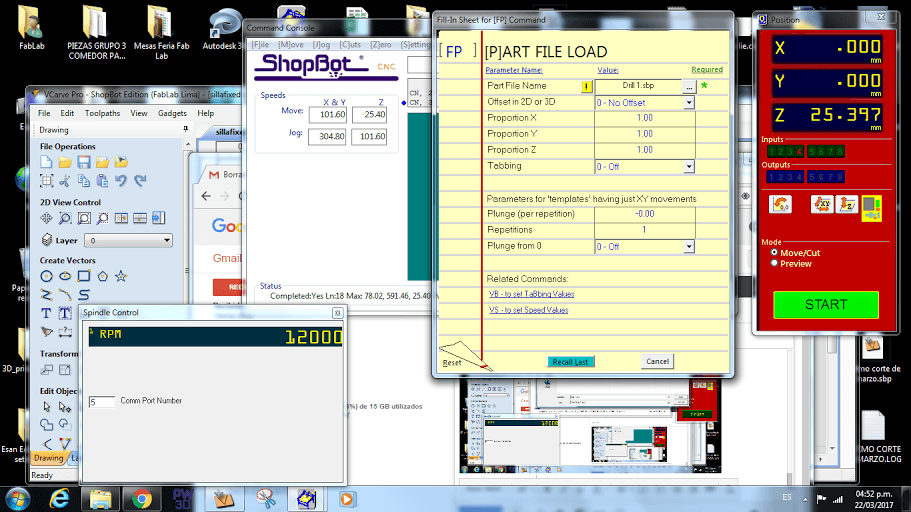Image resolution: width=911 pixels, height=512 pixels.
Task: Open the Edit menu in VCarve
Action: coord(67,113)
